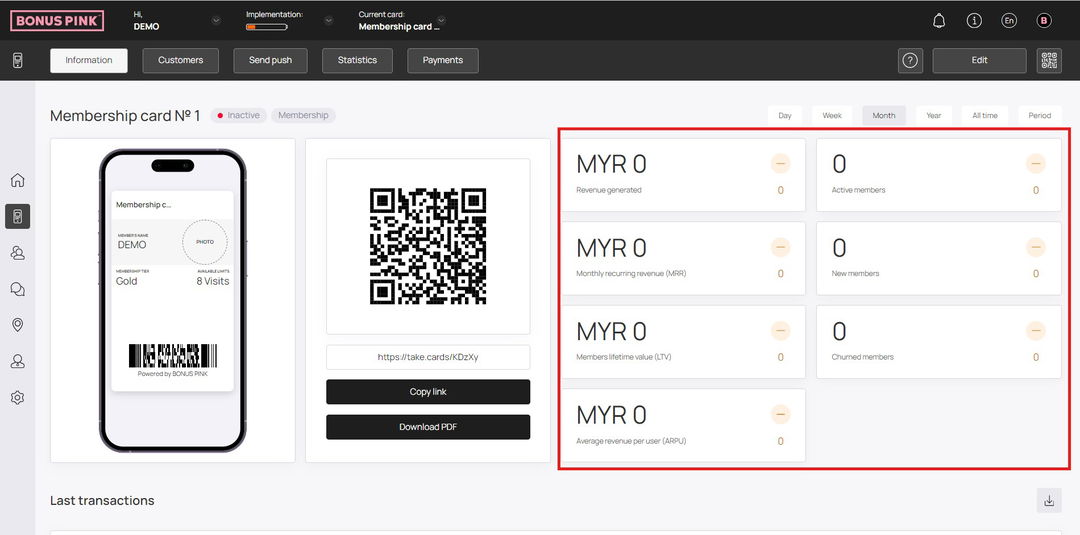The height and width of the screenshot is (535, 1080).
Task: Click the phone card preview mockup
Action: pos(173,300)
